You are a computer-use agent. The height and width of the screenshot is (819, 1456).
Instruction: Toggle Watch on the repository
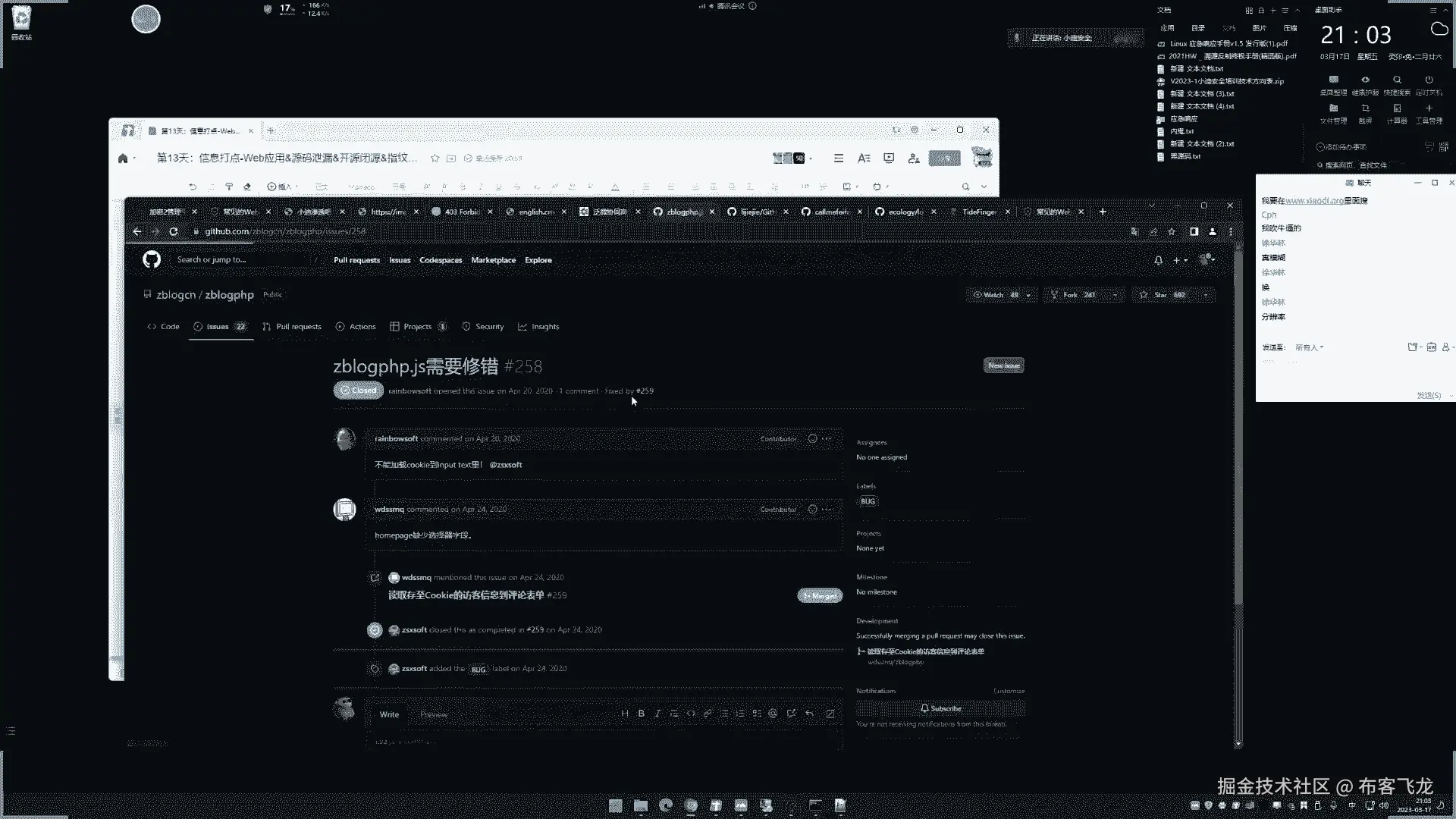pyautogui.click(x=995, y=295)
